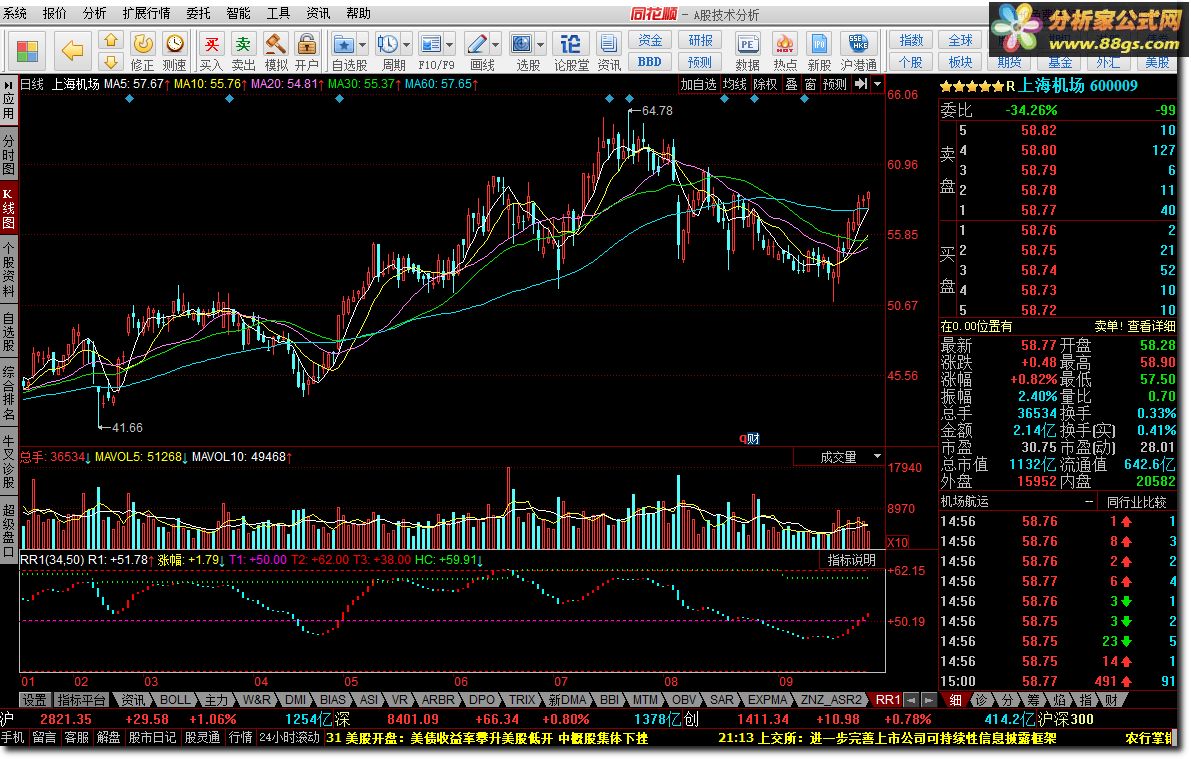Image resolution: width=1191 pixels, height=759 pixels.
Task: Click the 研报 research report button
Action: coord(700,40)
